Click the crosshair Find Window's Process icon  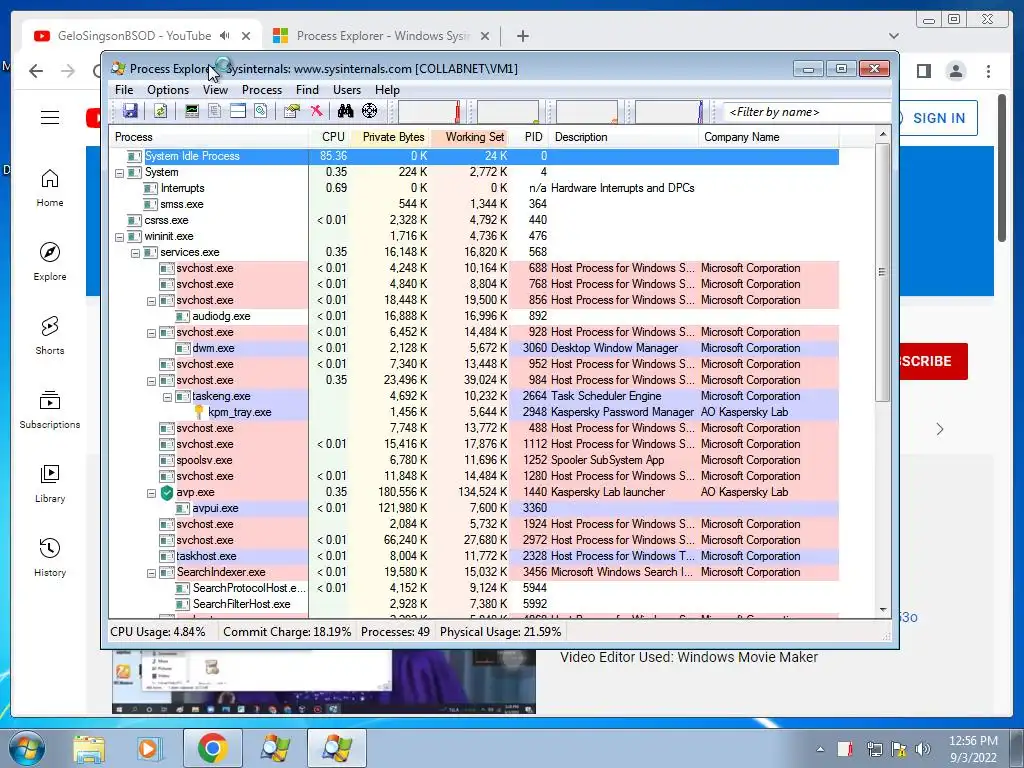pyautogui.click(x=370, y=111)
